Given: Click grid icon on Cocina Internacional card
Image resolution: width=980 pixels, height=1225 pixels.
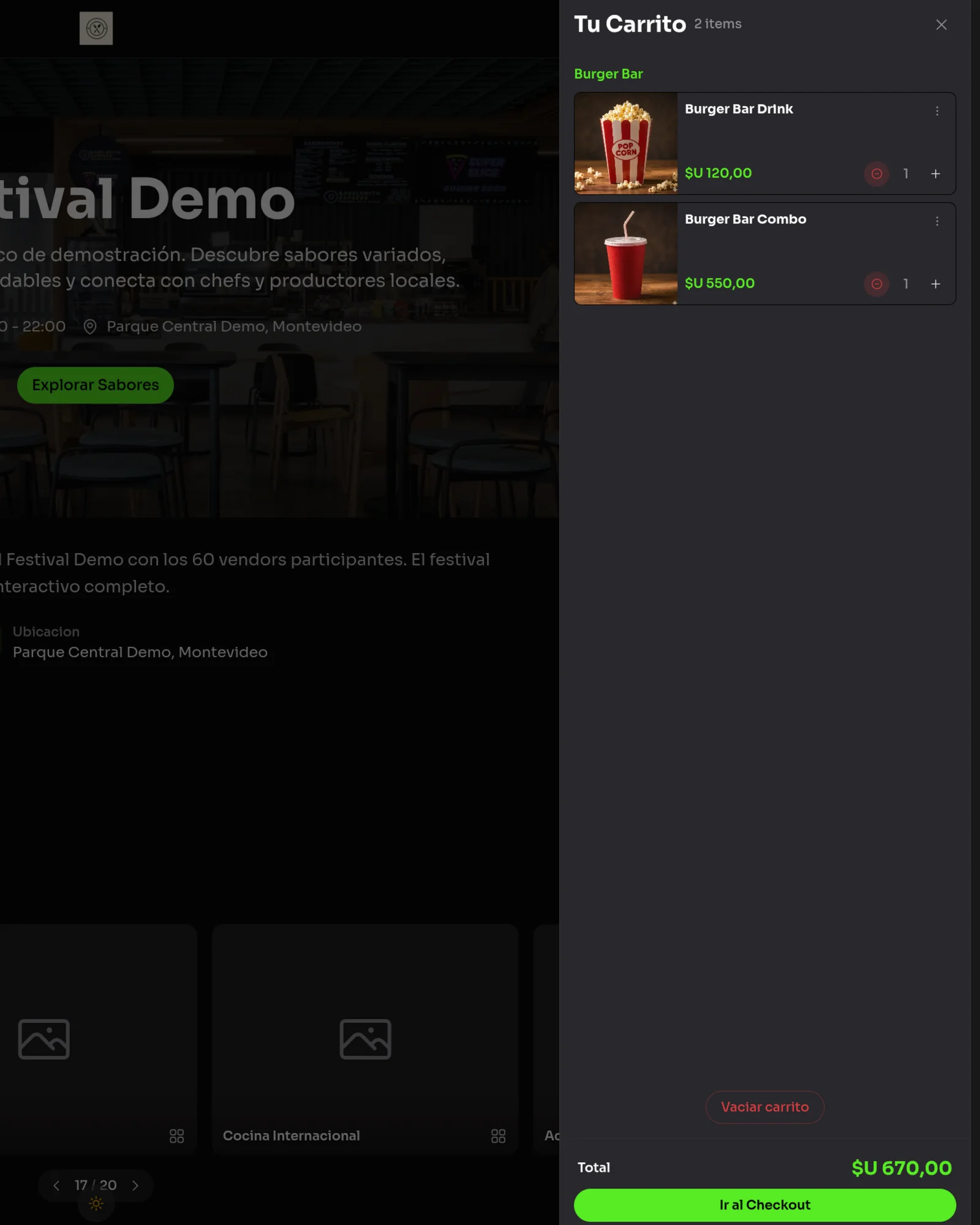Looking at the screenshot, I should pos(499,1136).
